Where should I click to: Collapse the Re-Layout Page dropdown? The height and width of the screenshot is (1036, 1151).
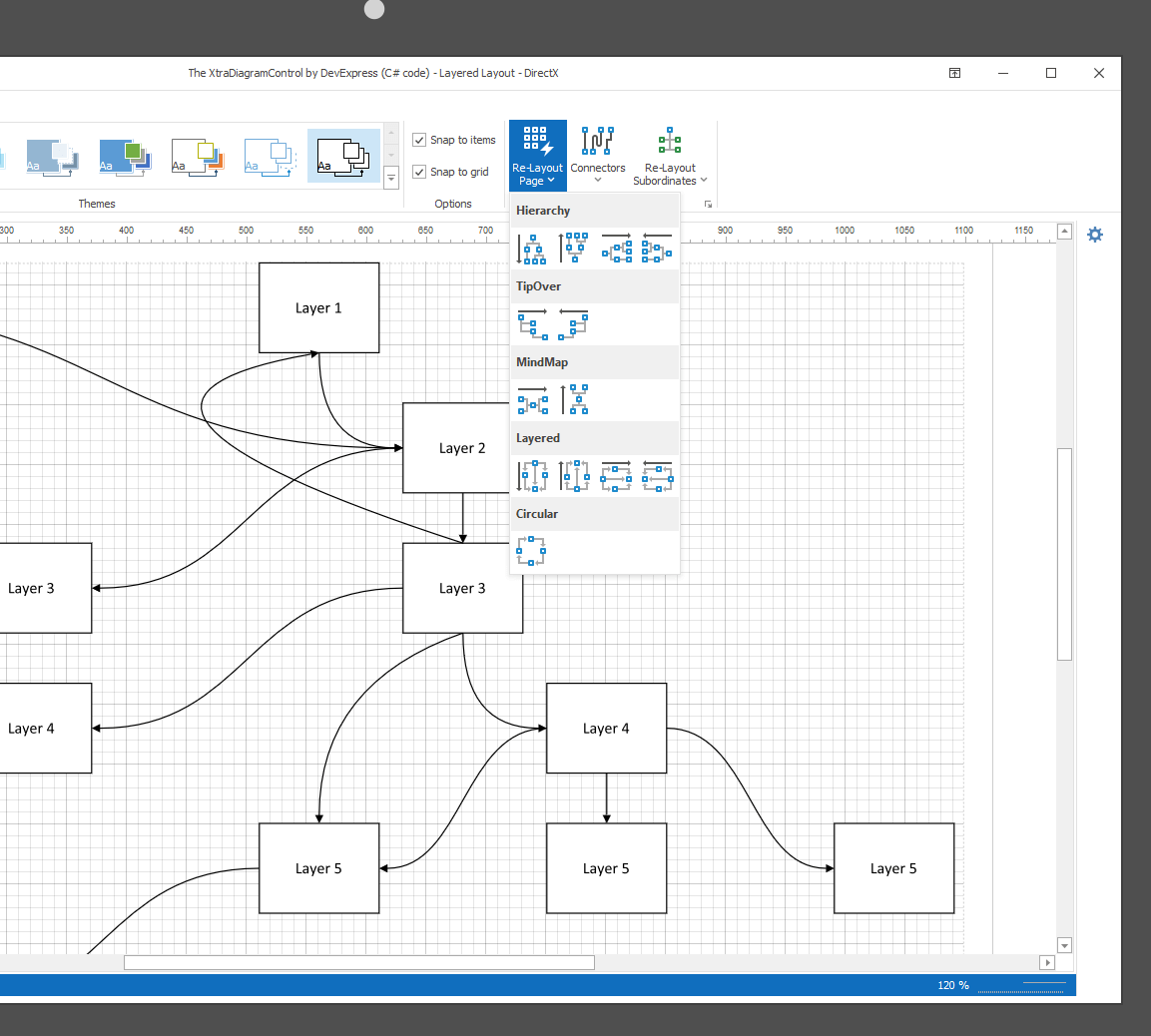537,156
